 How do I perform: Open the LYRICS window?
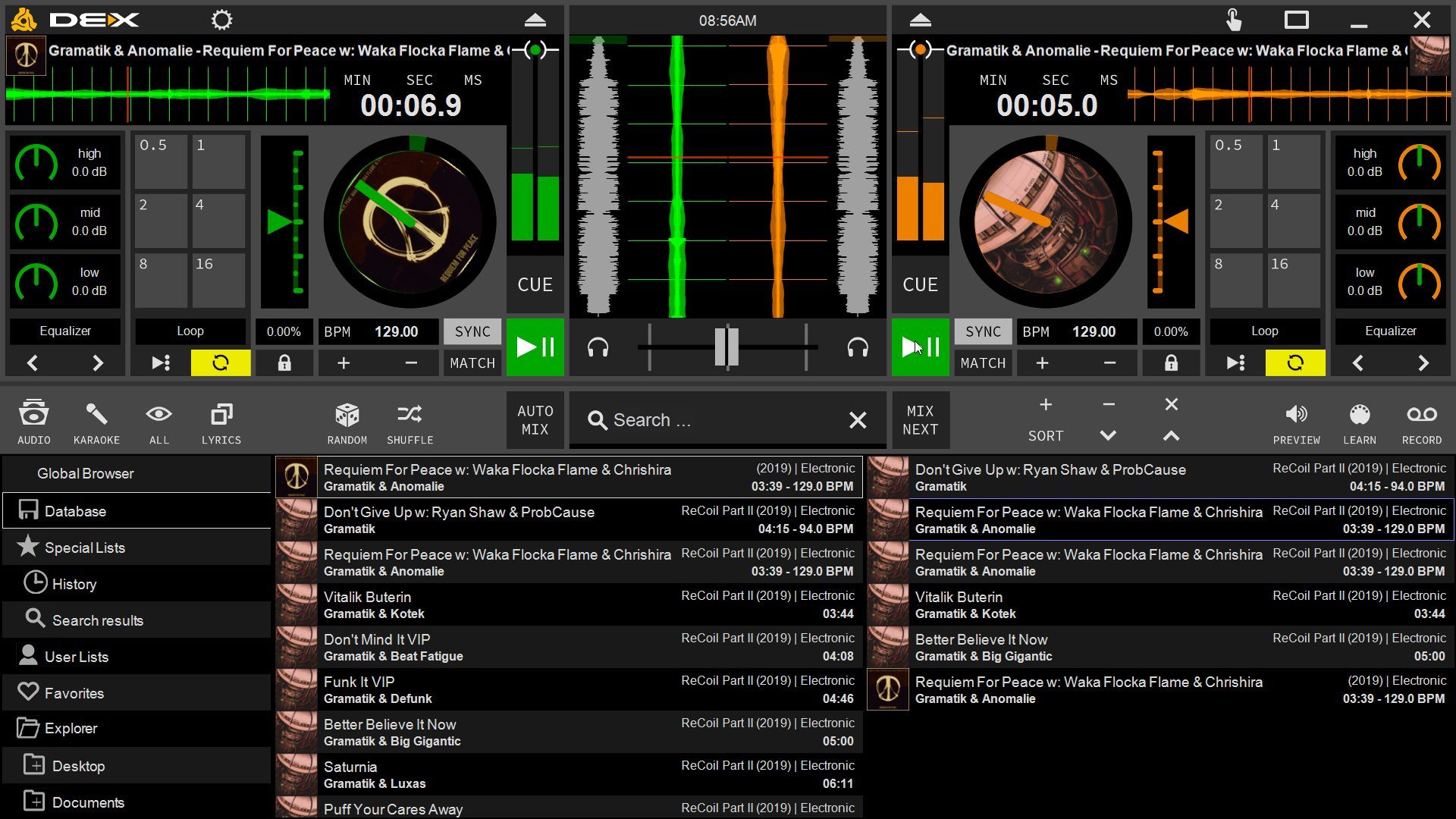click(221, 422)
